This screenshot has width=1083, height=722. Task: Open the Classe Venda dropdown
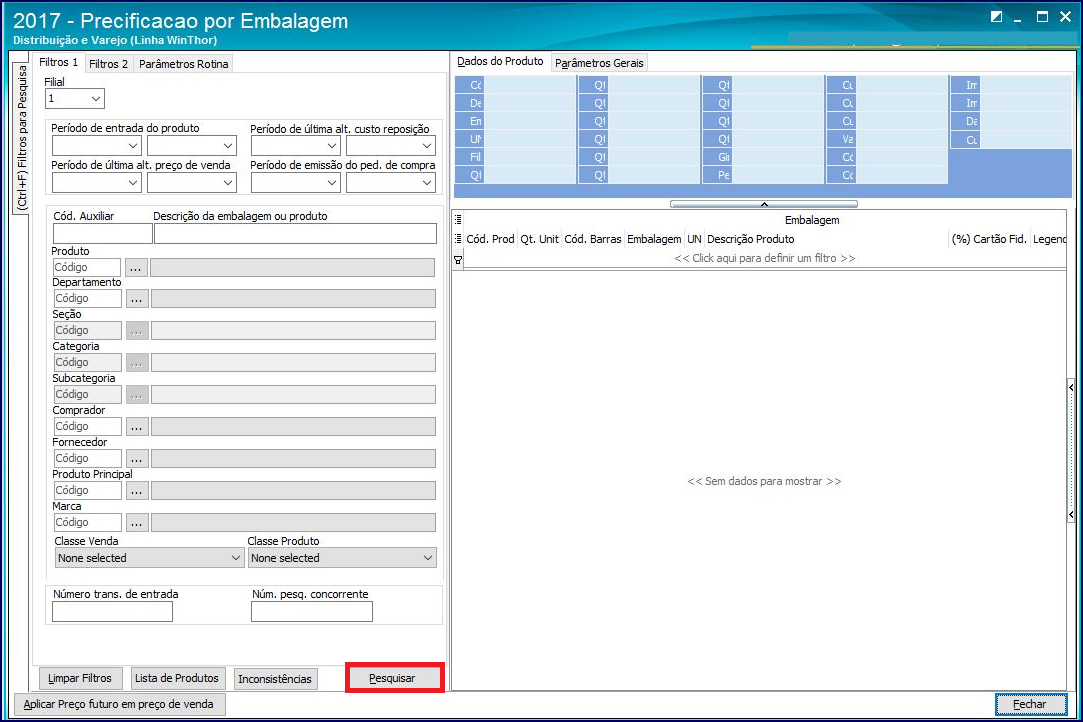point(149,558)
